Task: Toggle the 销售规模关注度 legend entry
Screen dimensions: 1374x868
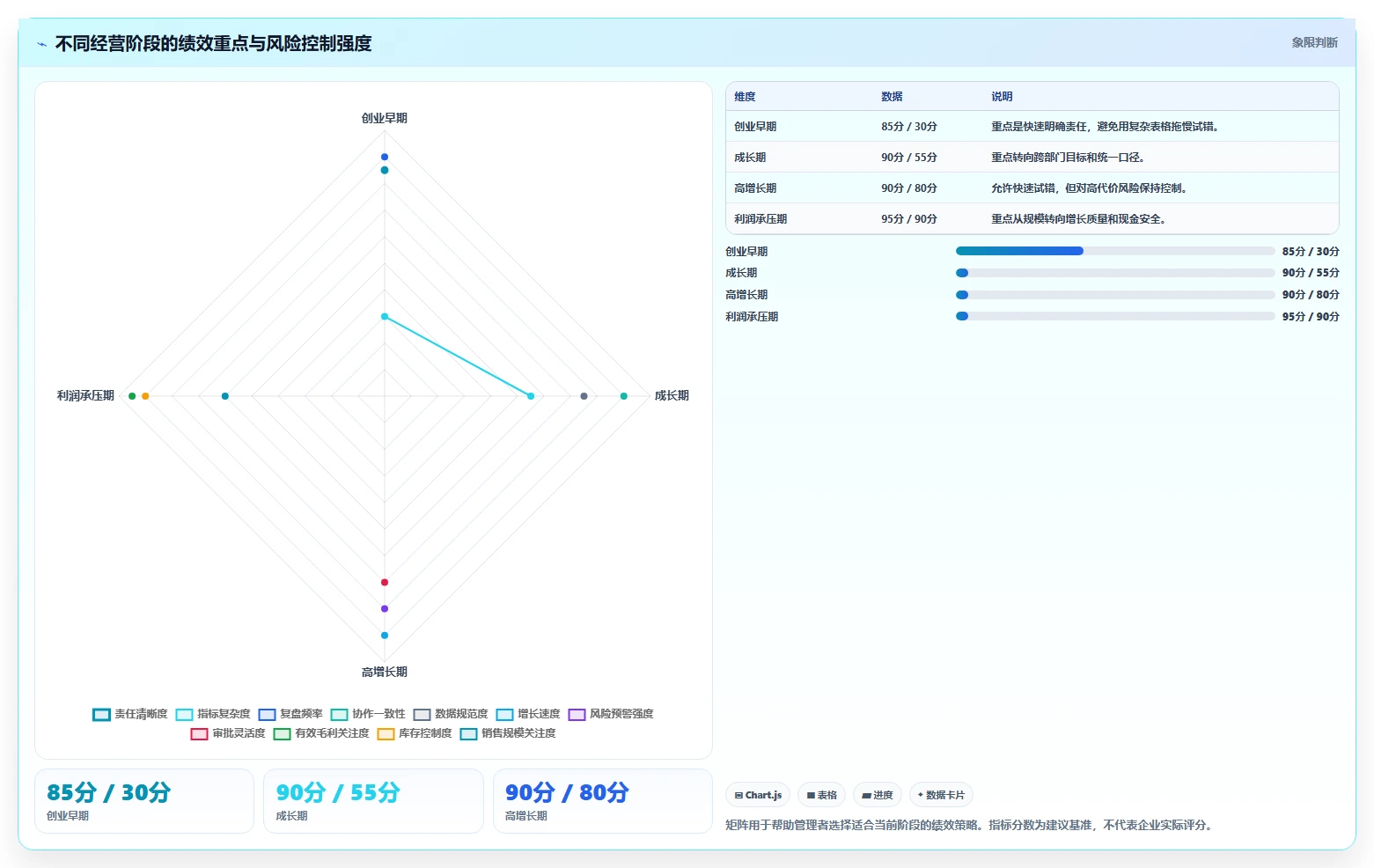Action: click(x=508, y=733)
